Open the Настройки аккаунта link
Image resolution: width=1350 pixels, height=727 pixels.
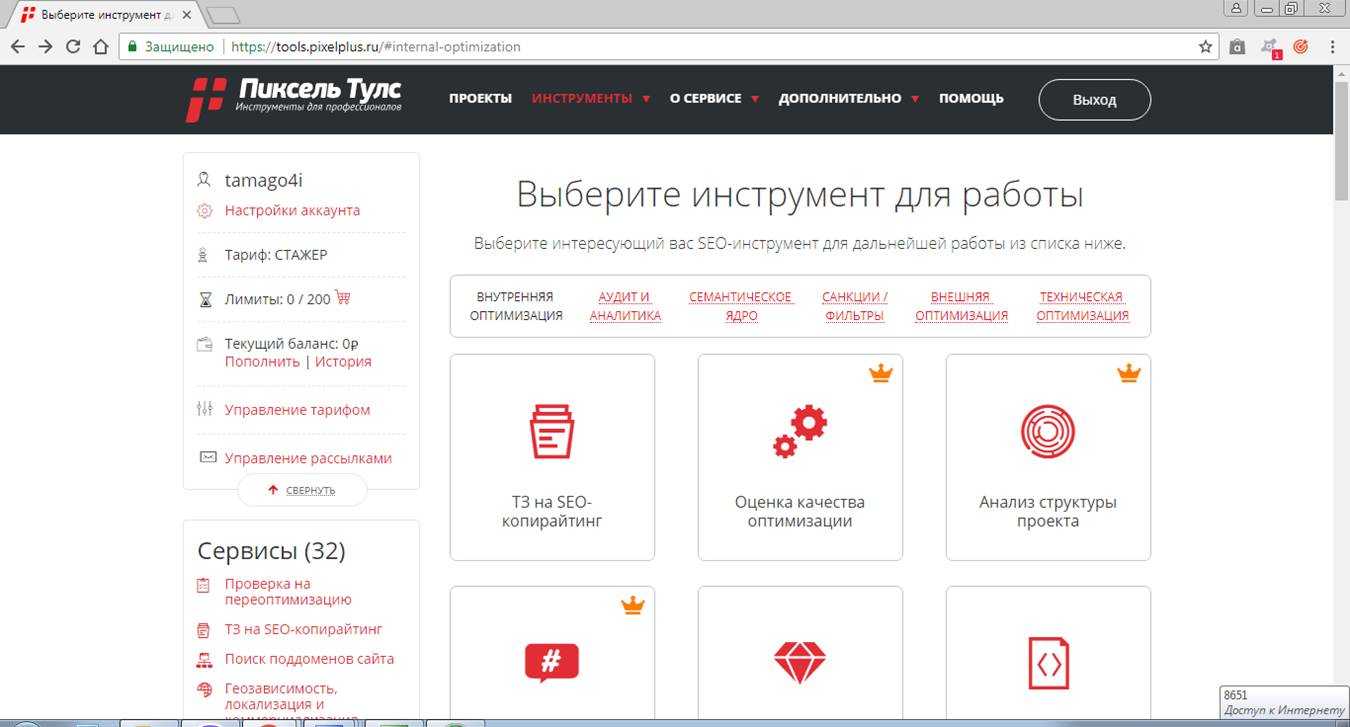pos(292,210)
